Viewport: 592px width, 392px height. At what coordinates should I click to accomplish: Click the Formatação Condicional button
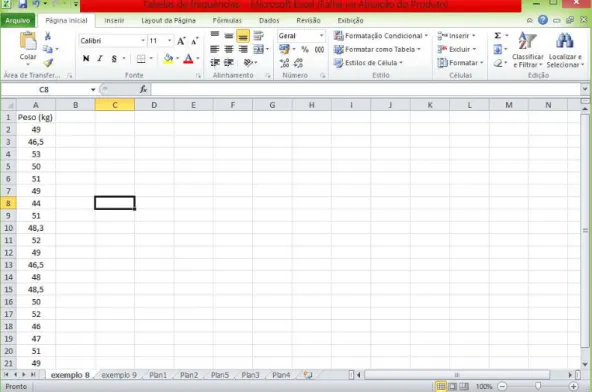tap(381, 36)
